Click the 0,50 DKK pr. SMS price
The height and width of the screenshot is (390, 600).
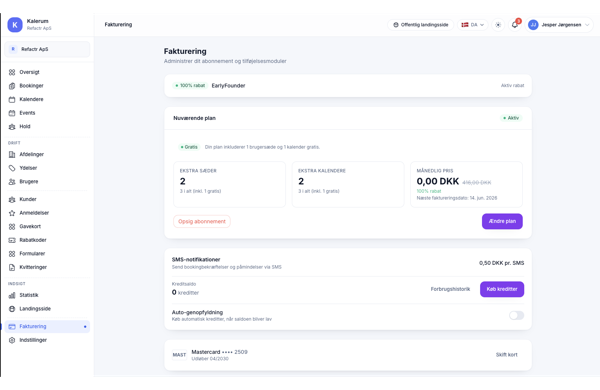point(501,263)
